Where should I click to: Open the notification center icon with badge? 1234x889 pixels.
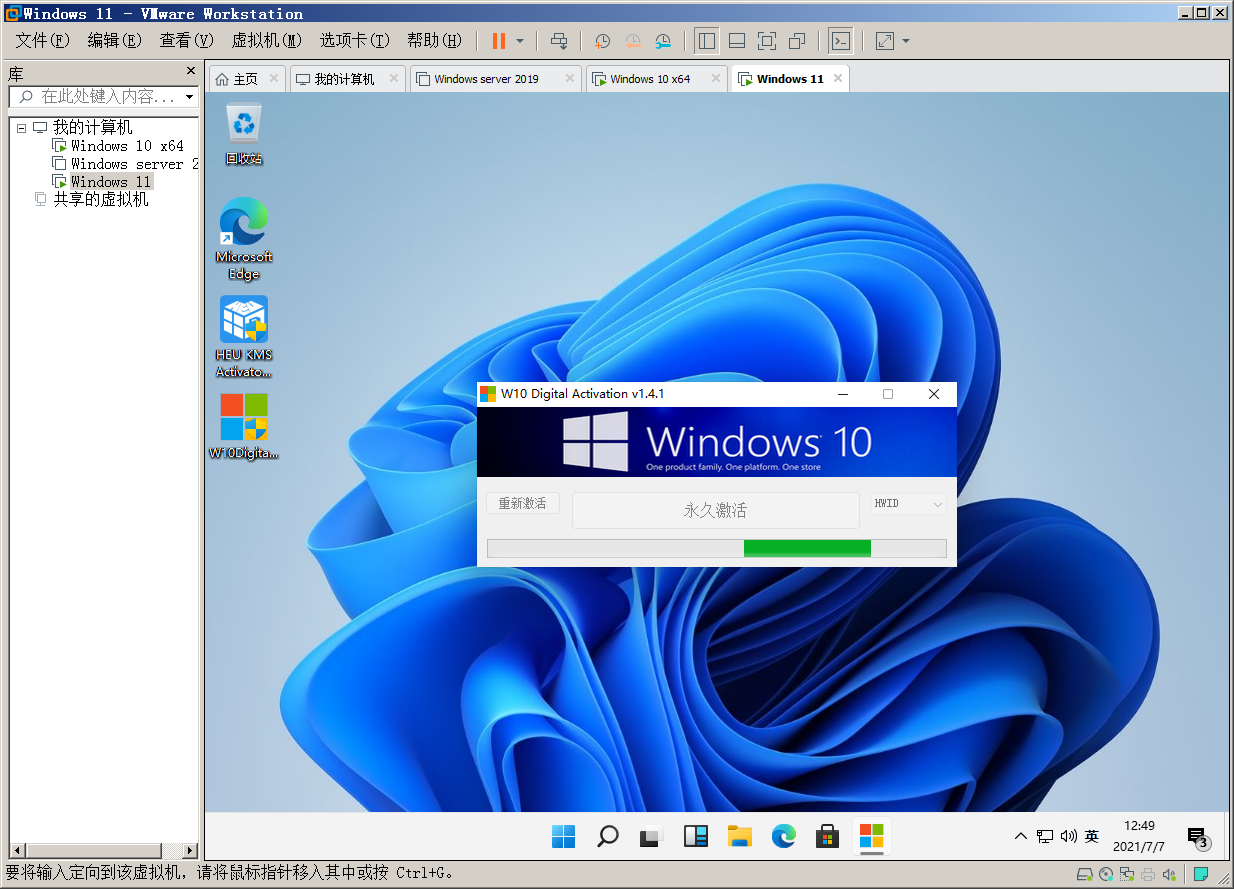1198,838
